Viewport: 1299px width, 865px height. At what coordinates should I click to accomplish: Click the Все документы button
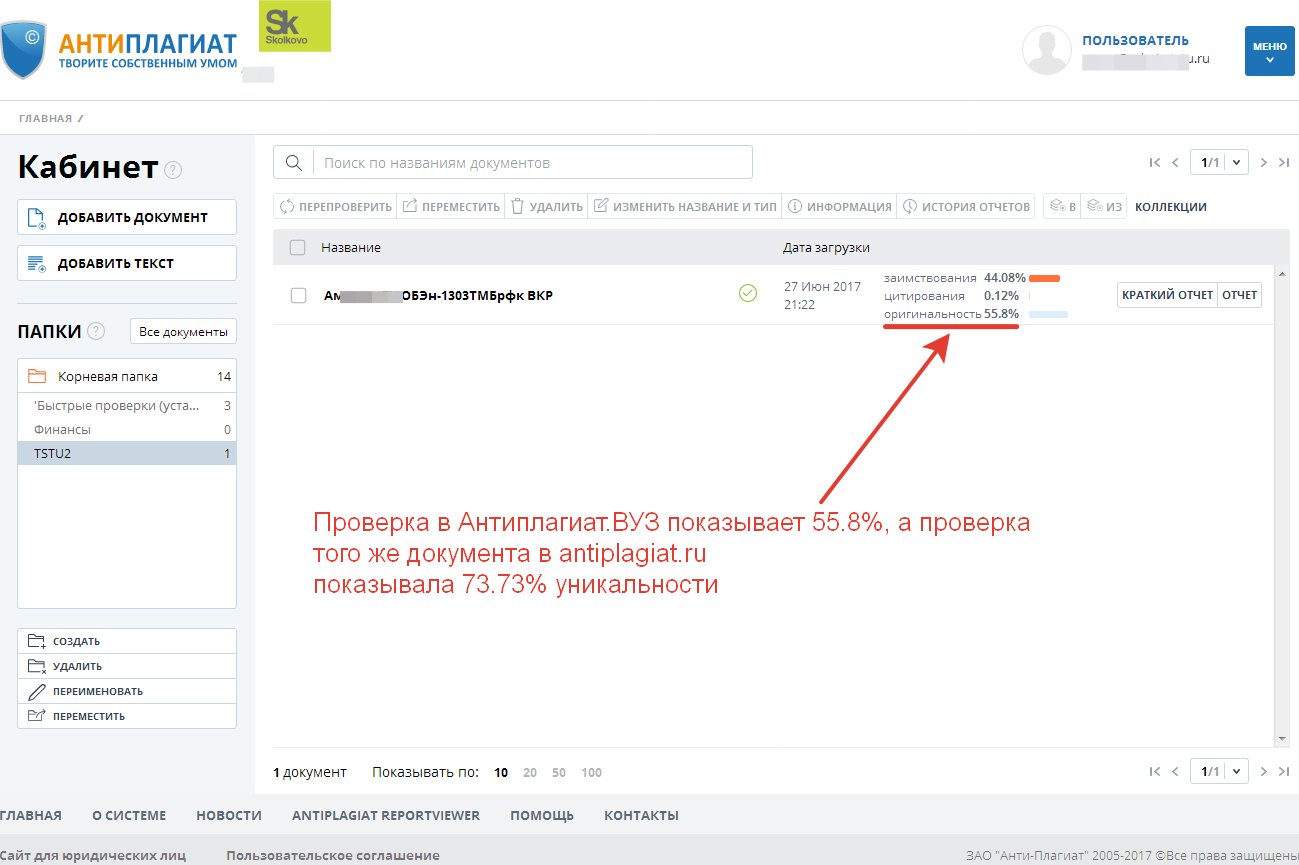pyautogui.click(x=183, y=331)
